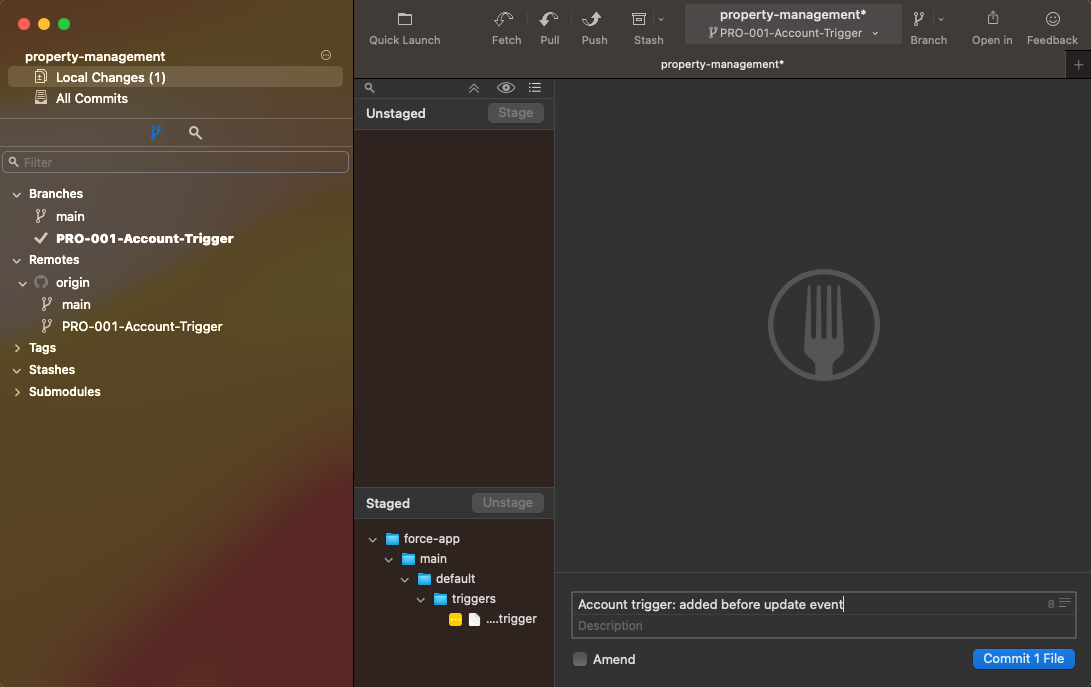Click the property-management repository name in sidebar

(95, 56)
